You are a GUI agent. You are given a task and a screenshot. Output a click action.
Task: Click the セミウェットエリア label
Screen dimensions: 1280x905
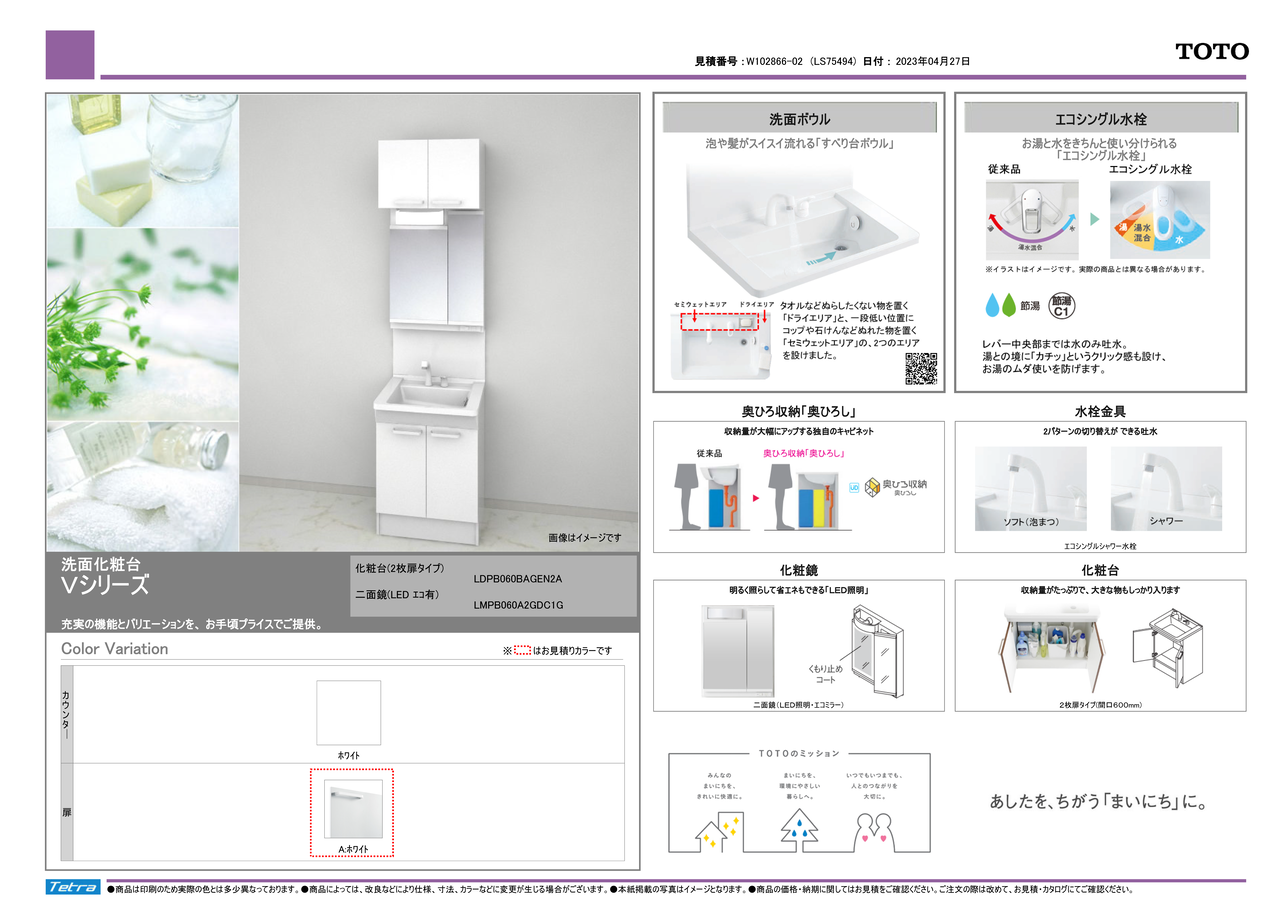[x=700, y=303]
